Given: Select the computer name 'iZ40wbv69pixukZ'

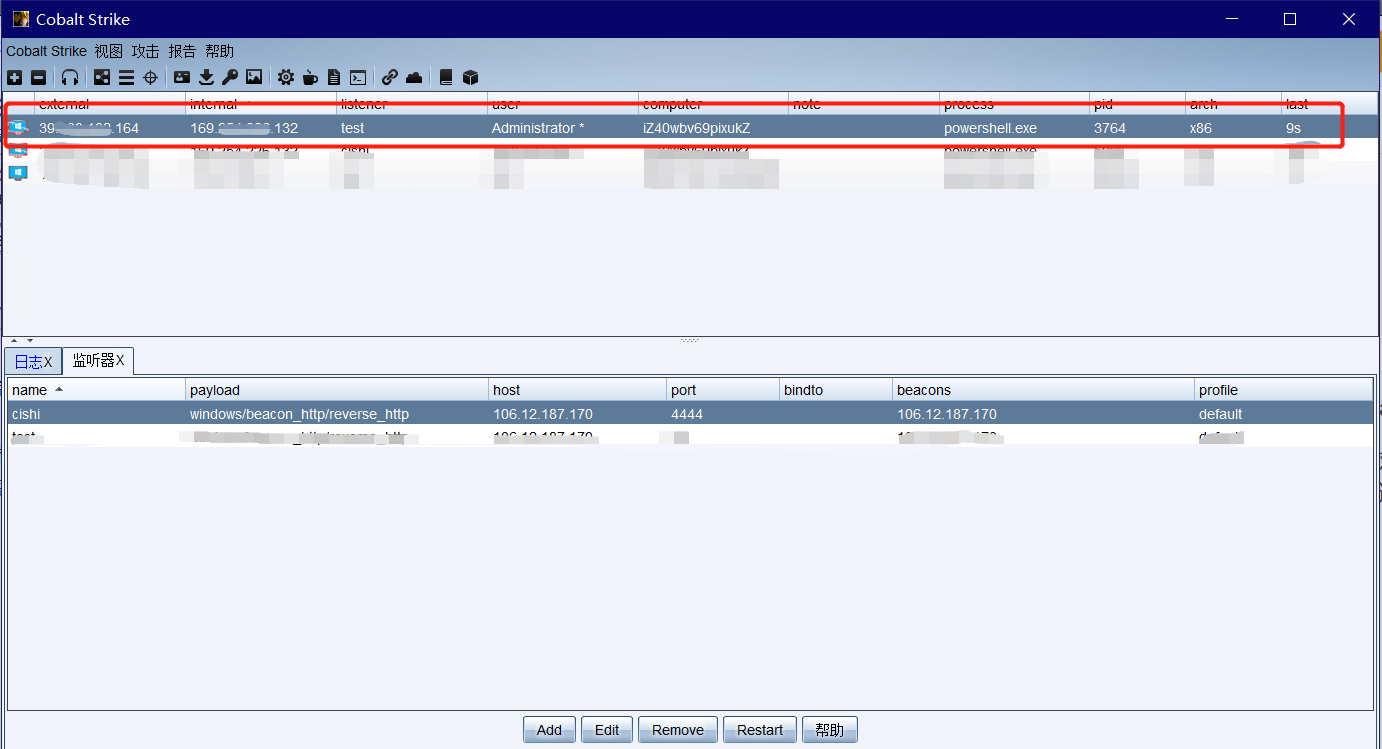Looking at the screenshot, I should [696, 128].
